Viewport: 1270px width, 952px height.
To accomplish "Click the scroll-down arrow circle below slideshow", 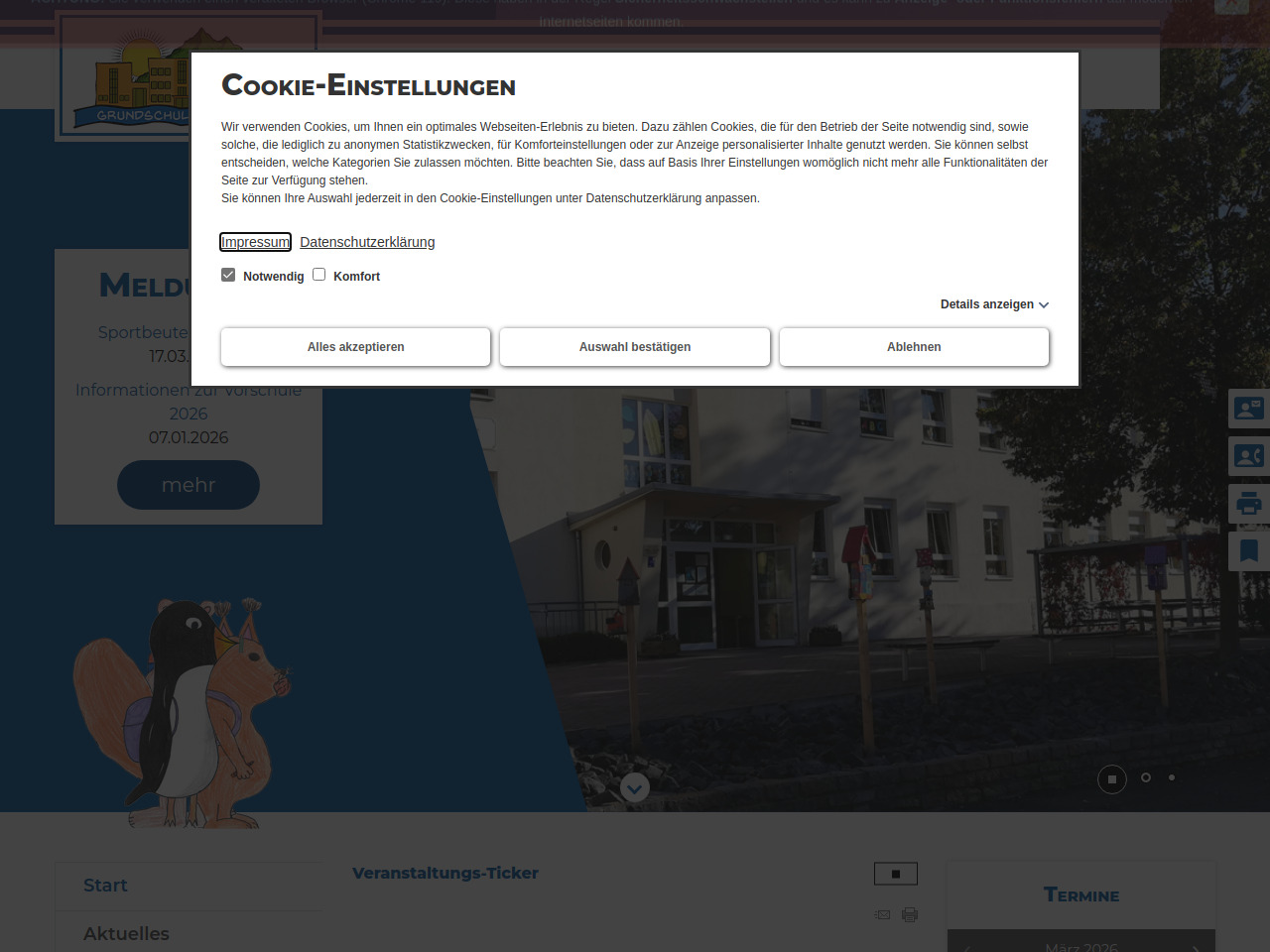I will [x=635, y=787].
